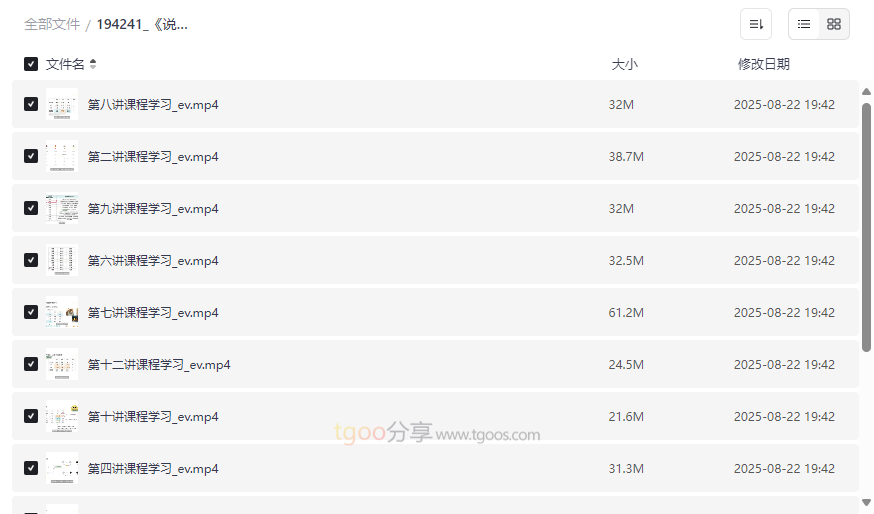The height and width of the screenshot is (514, 874).
Task: Deselect the 第十二讲课程学习_ev.mp4 checkbox
Action: click(x=31, y=364)
